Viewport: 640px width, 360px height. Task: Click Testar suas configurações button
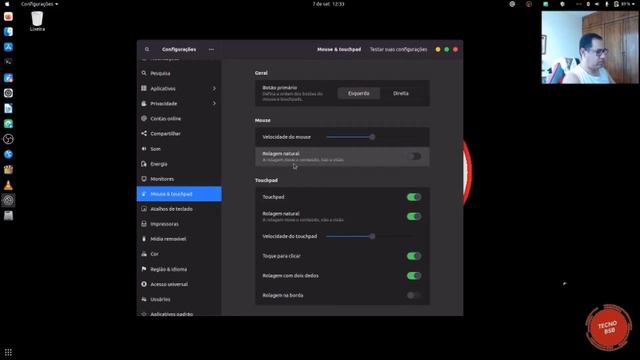click(x=398, y=49)
